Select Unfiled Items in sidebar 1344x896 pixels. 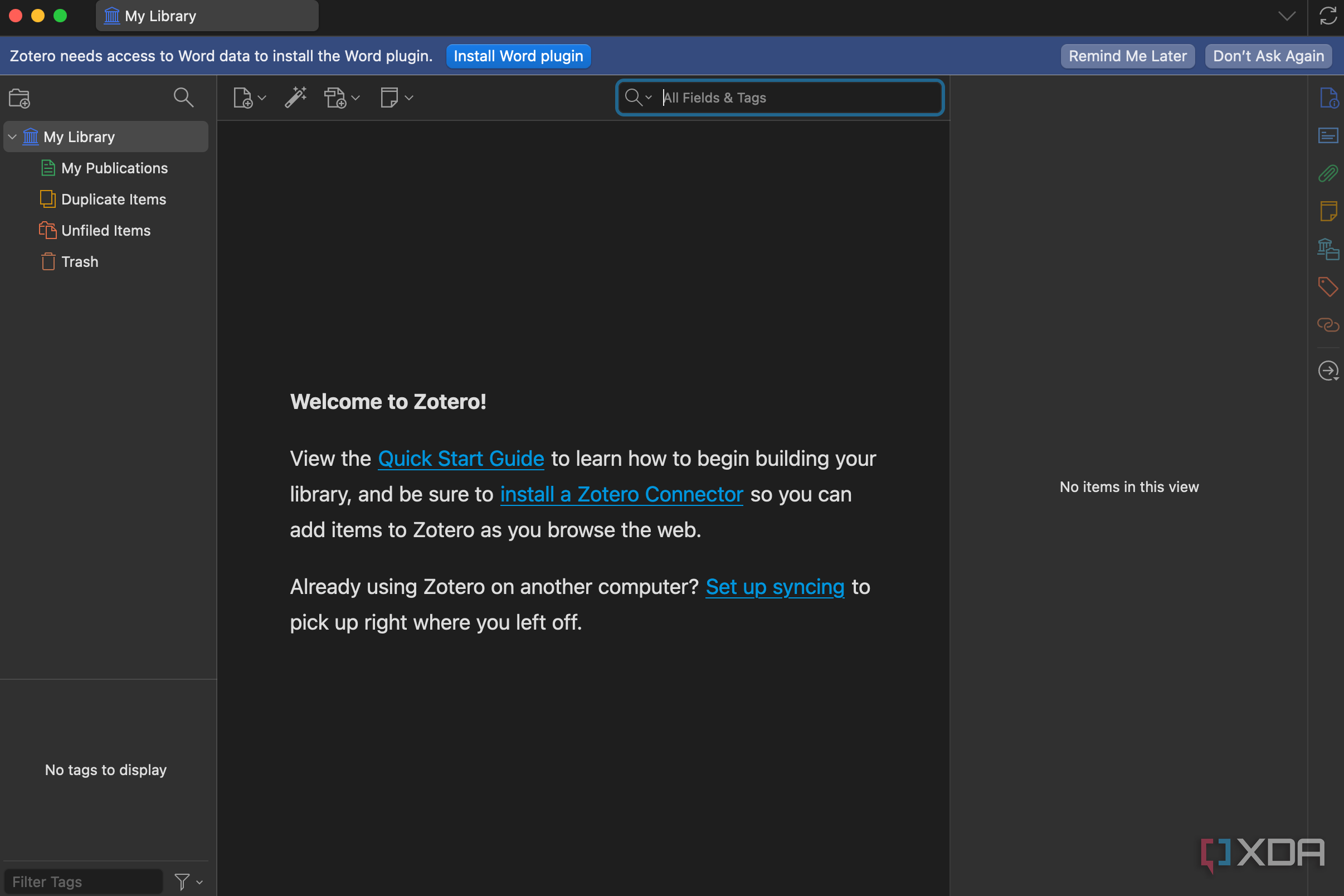[106, 230]
